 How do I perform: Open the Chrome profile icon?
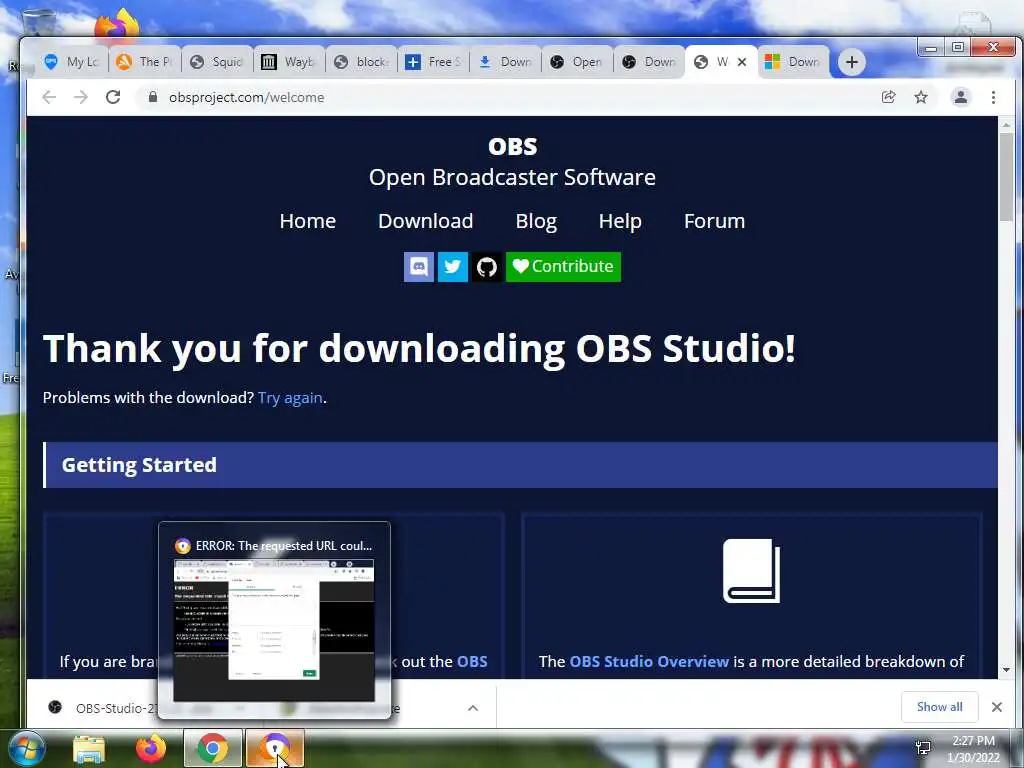pyautogui.click(x=961, y=97)
